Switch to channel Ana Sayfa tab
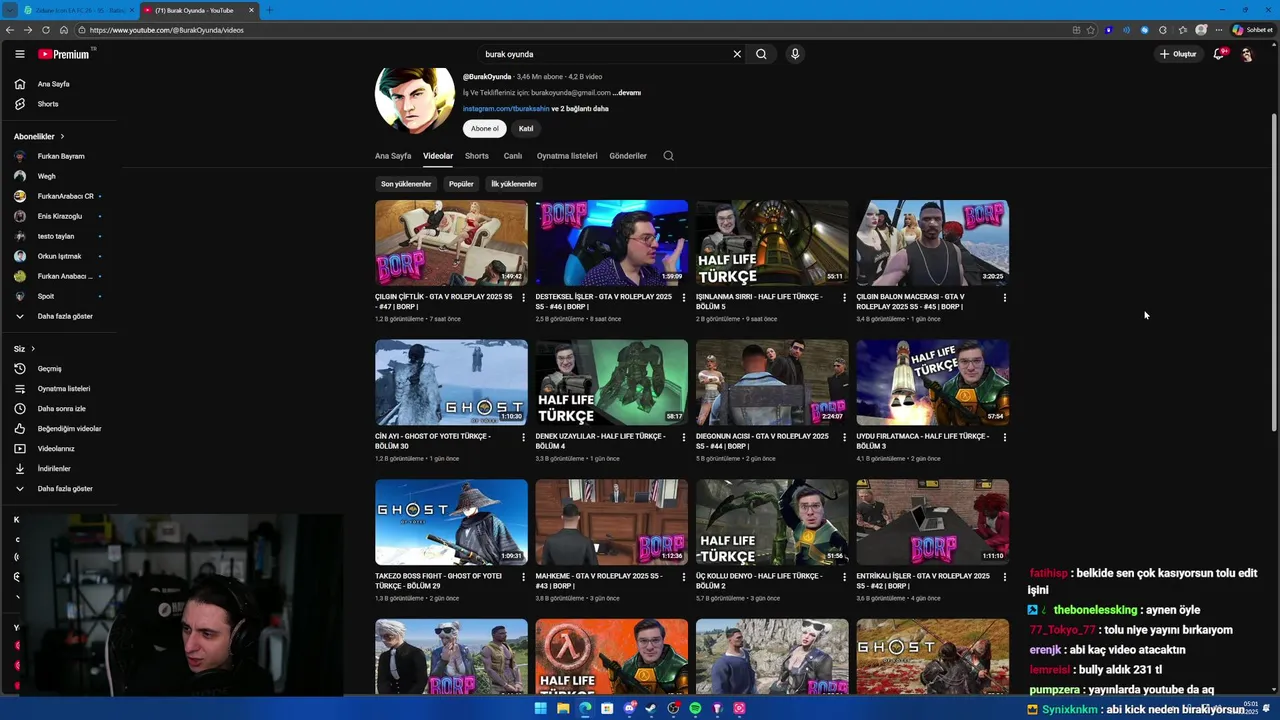 tap(393, 156)
